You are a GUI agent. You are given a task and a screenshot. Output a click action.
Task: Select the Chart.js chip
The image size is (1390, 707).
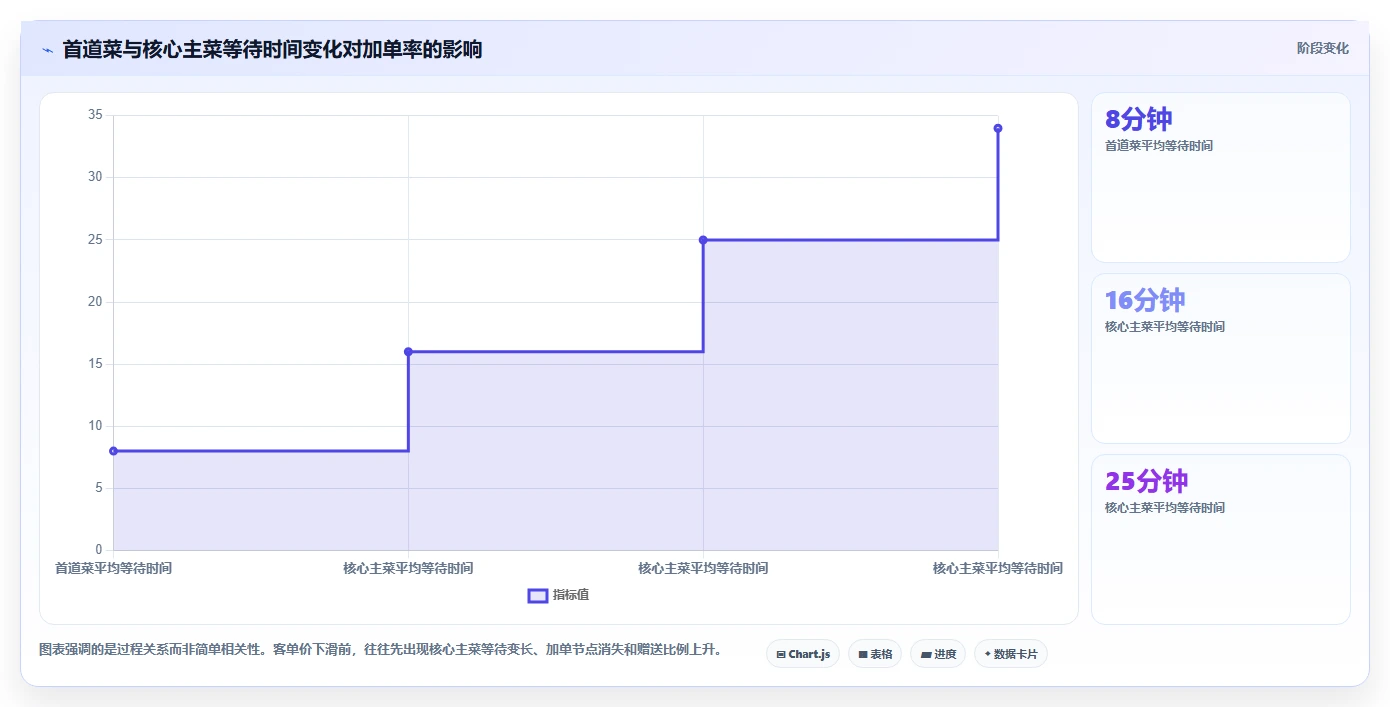803,654
